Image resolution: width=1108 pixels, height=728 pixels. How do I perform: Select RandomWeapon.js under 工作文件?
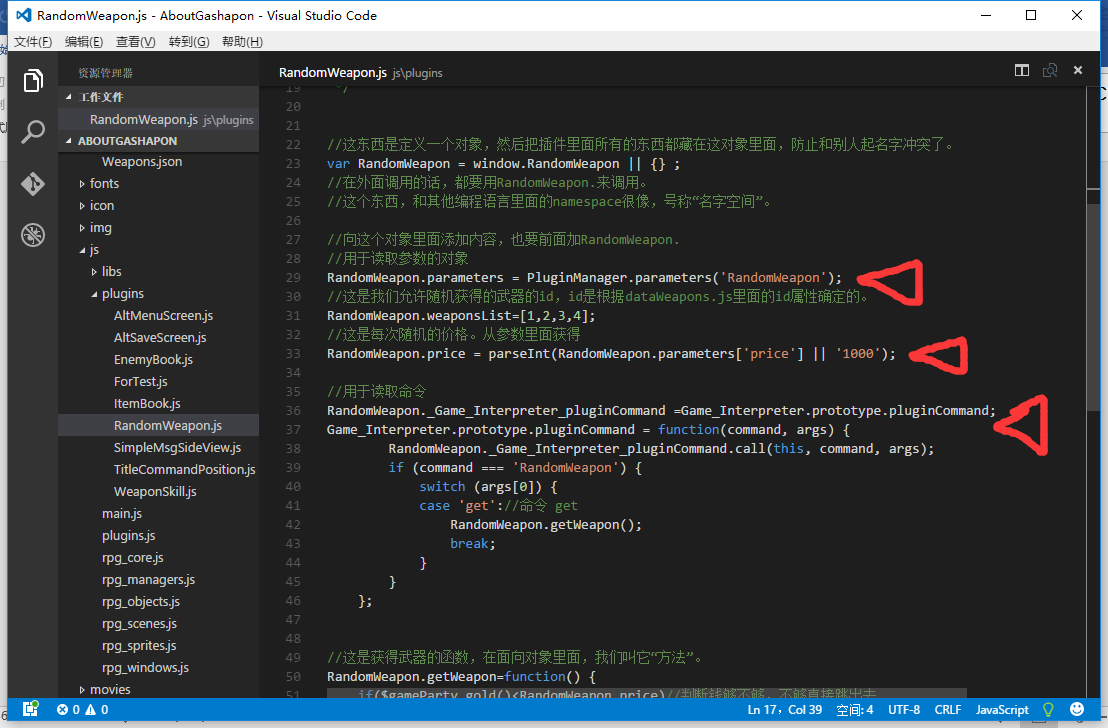(158, 119)
